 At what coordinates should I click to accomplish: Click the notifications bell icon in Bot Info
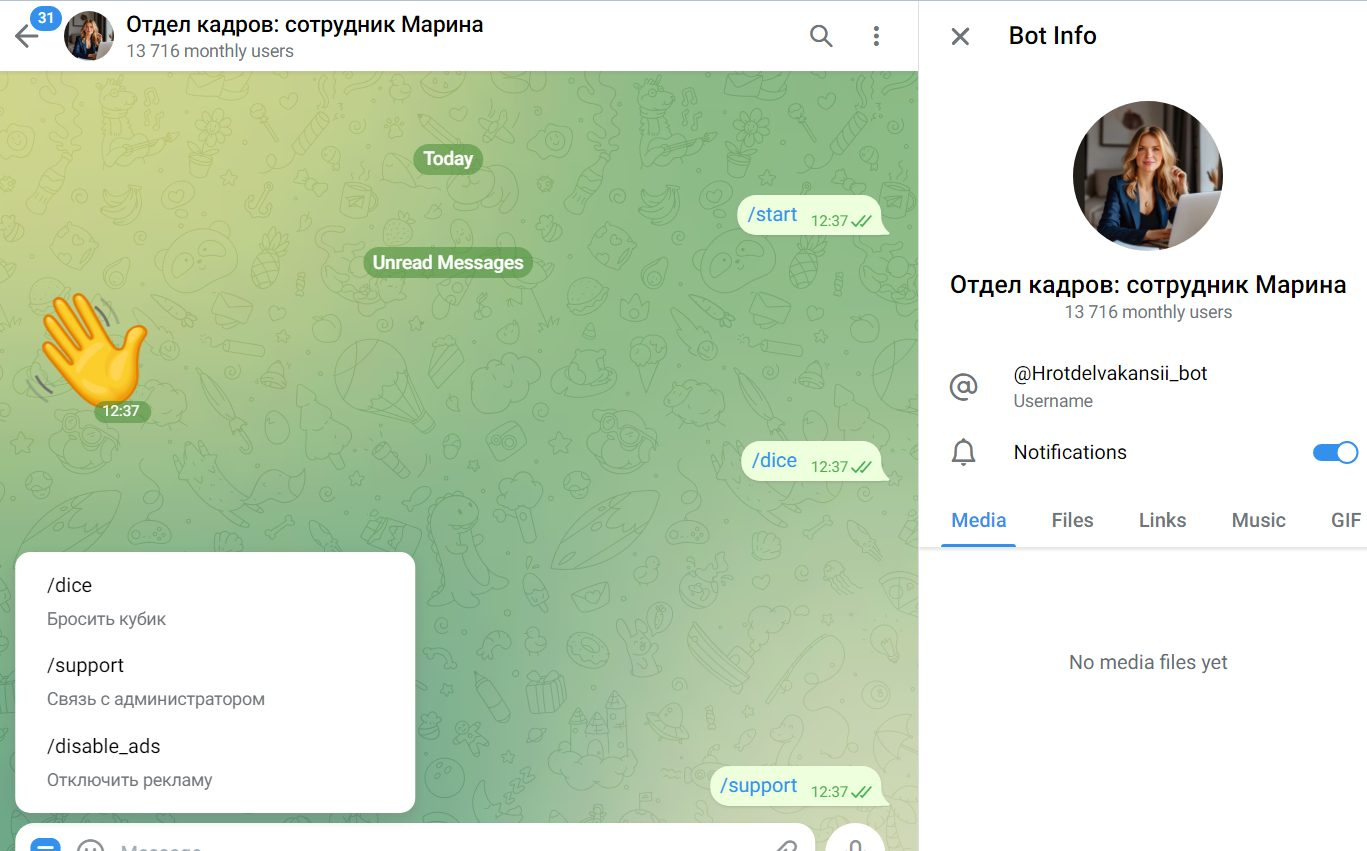(963, 452)
